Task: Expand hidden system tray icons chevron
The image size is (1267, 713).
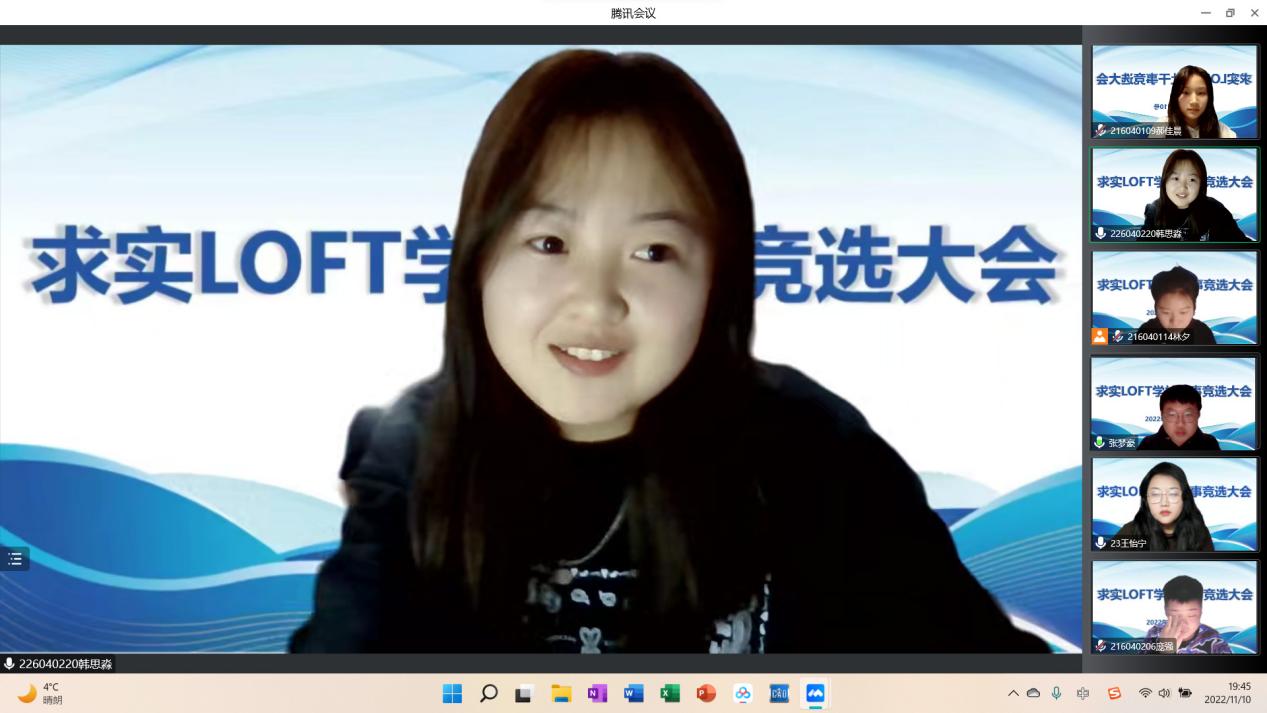Action: (1013, 693)
